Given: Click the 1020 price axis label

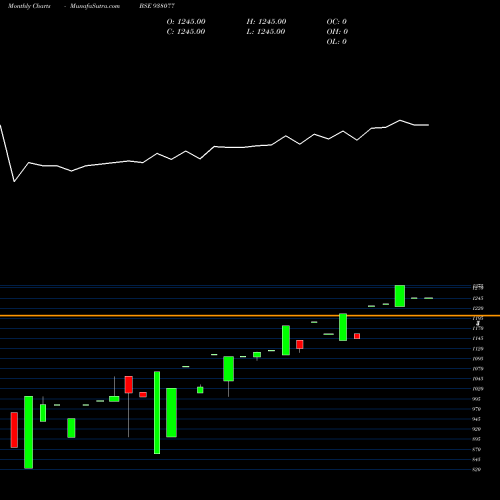Looking at the screenshot, I should (x=478, y=389).
